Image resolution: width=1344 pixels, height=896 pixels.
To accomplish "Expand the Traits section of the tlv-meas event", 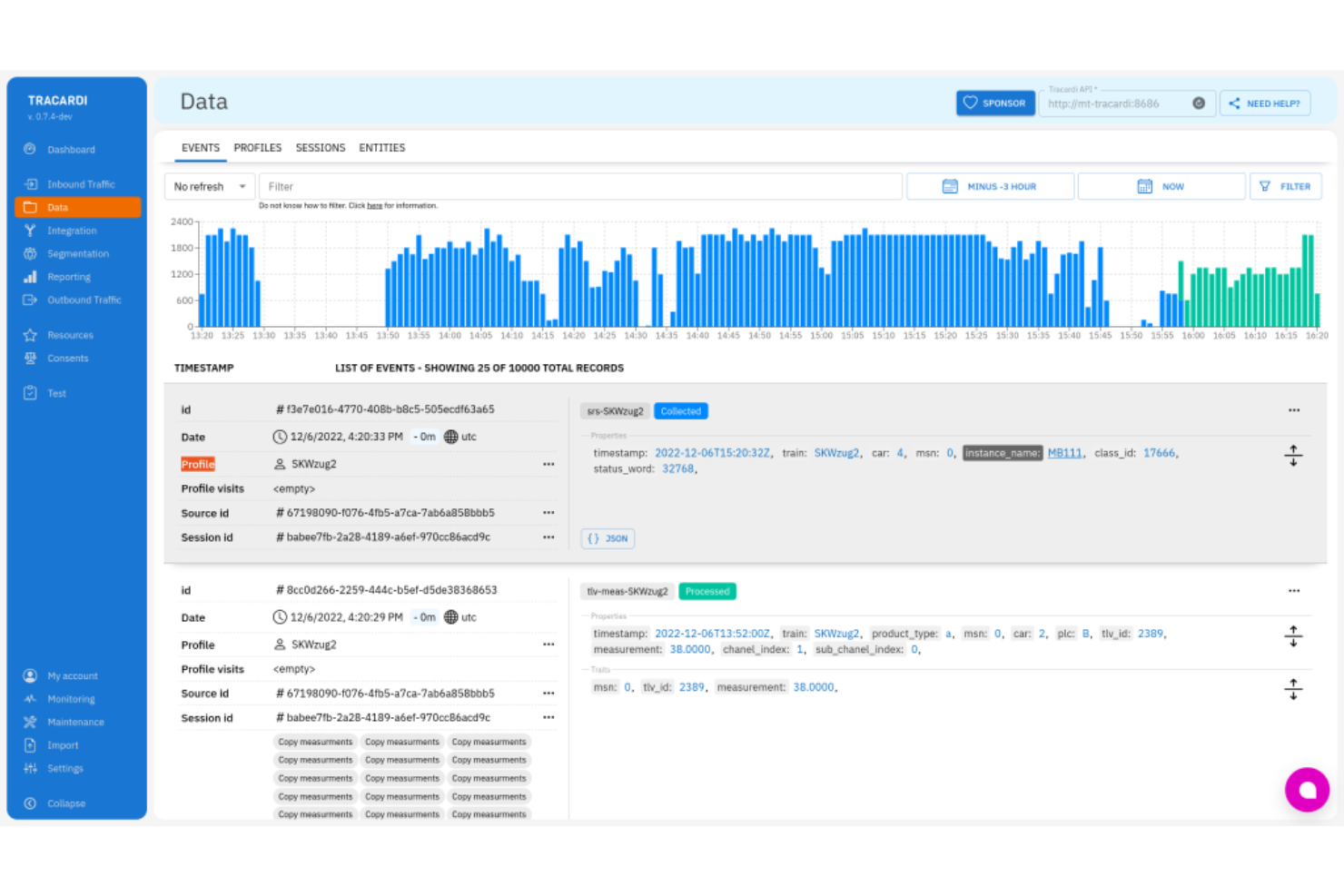I will pos(1293,688).
